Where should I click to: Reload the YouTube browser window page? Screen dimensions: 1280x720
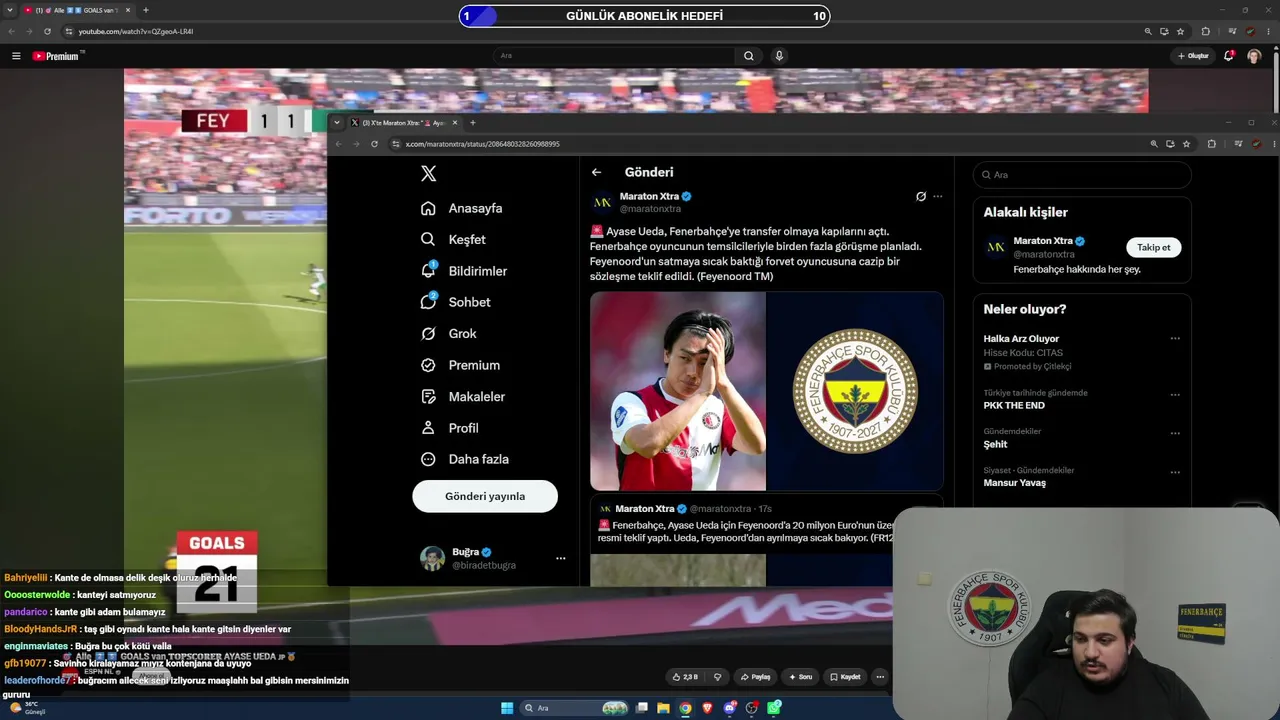tap(47, 31)
